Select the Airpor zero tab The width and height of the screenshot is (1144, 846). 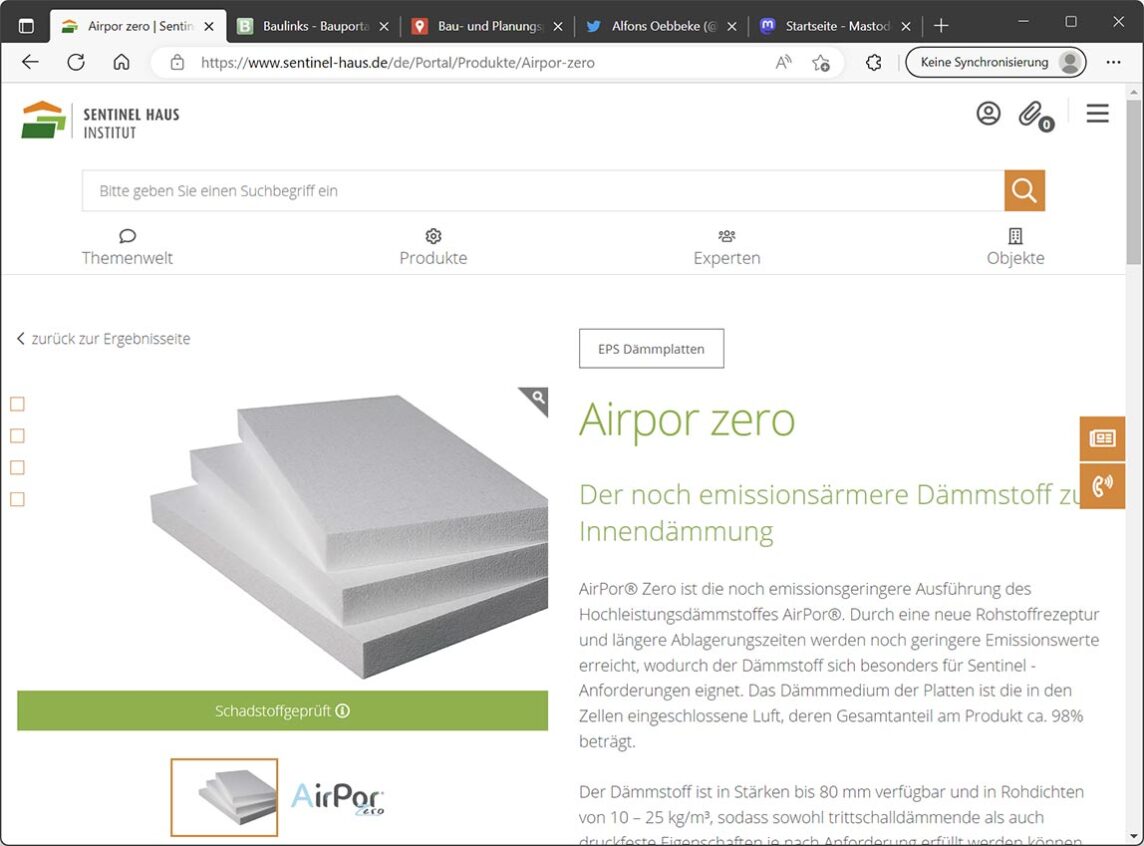(139, 26)
